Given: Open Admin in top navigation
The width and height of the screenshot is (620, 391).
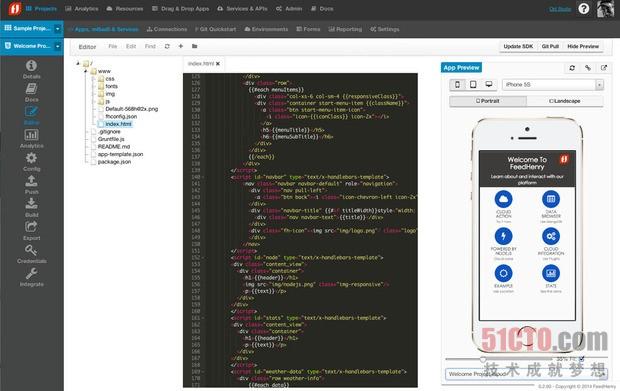Looking at the screenshot, I should tap(289, 8).
